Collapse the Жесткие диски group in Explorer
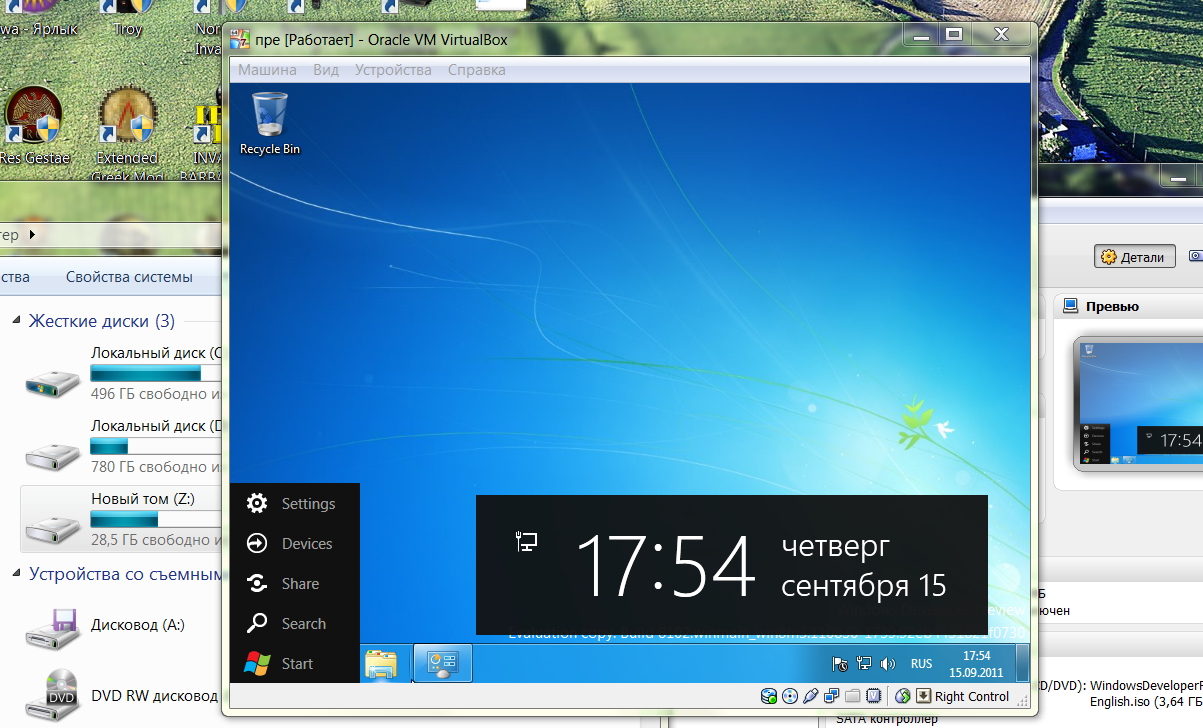Screen dimensions: 1203x728 pyautogui.click(x=17, y=321)
